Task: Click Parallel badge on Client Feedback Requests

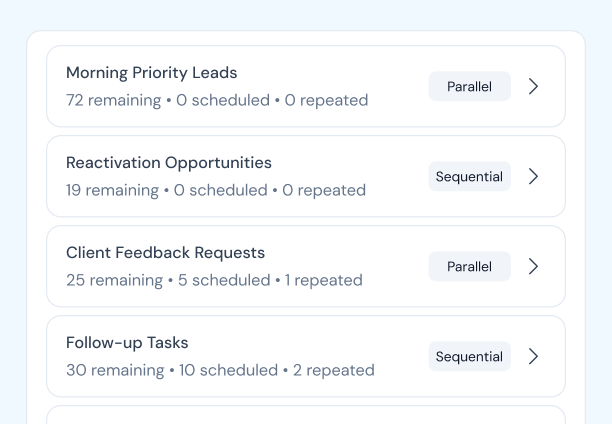Action: click(470, 266)
